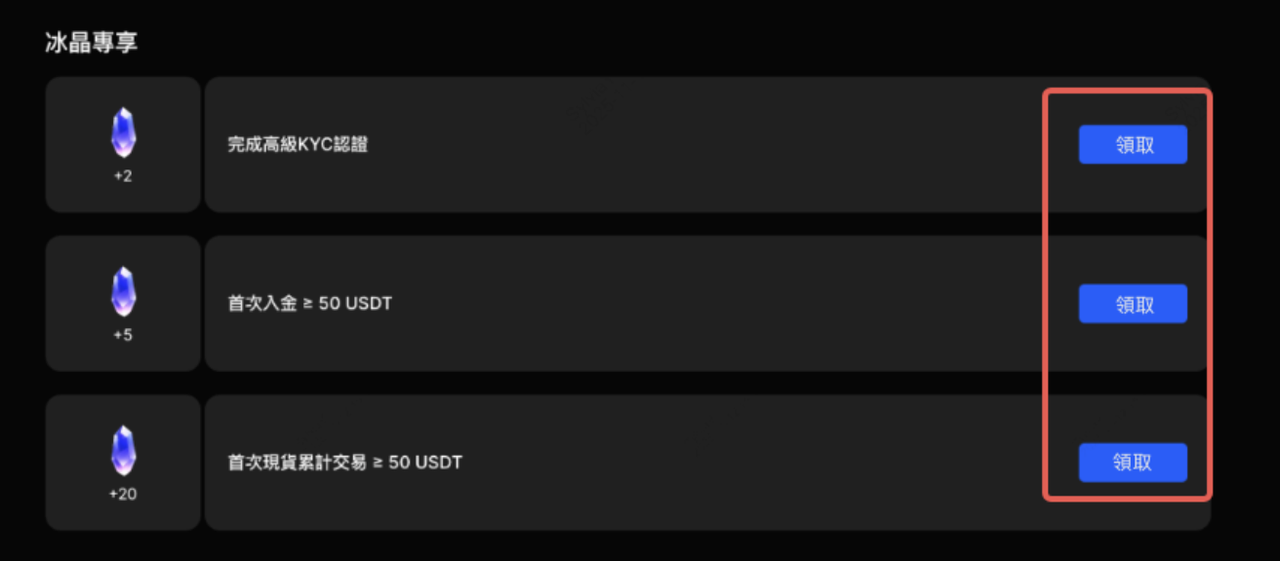Select the 完成高級KYC認證 task text
The width and height of the screenshot is (1280, 561).
click(298, 145)
